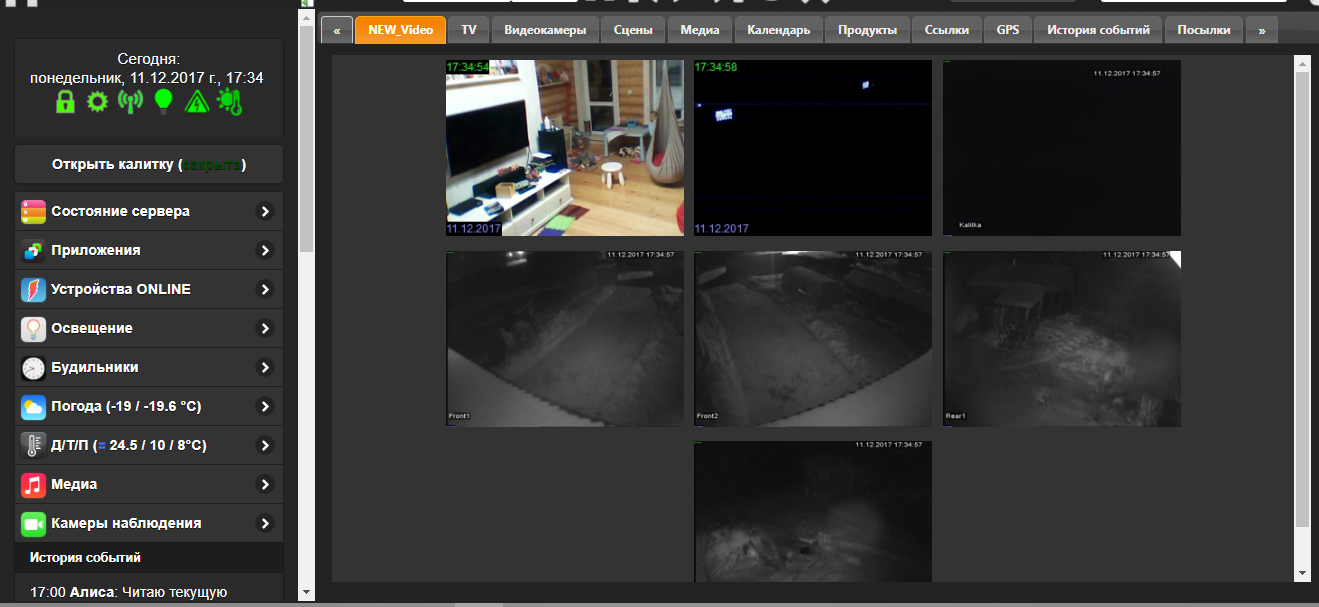
Task: Click the high-voltage warning triangle icon
Action: tap(196, 101)
